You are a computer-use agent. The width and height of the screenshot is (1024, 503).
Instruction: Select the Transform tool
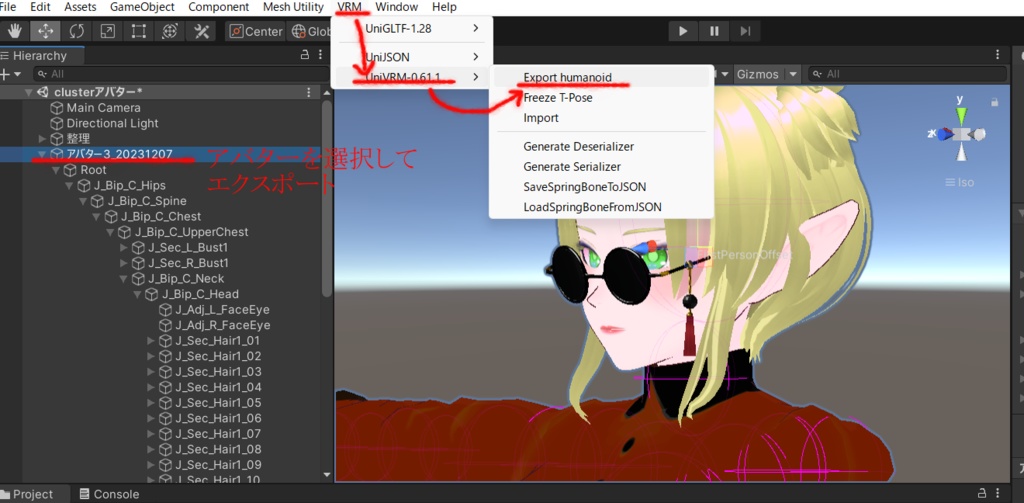(x=170, y=31)
